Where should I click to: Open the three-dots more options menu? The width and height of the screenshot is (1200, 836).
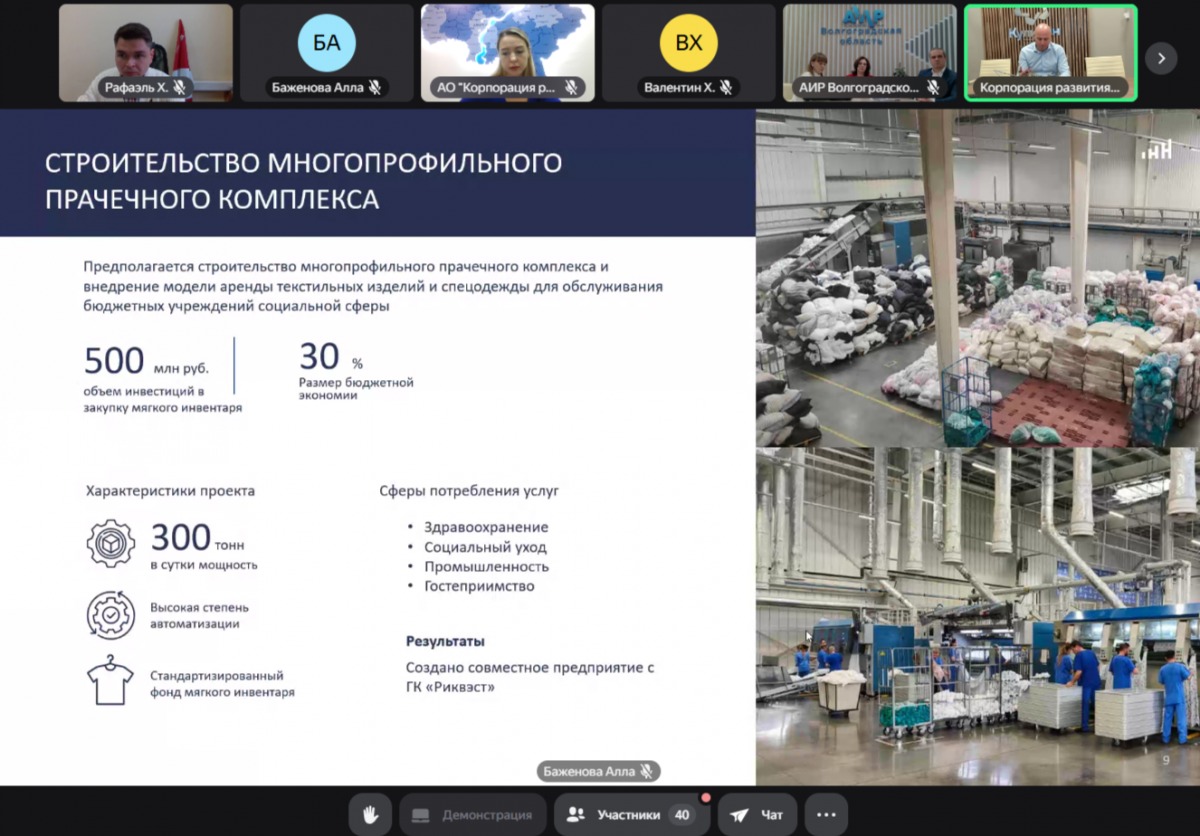[826, 815]
